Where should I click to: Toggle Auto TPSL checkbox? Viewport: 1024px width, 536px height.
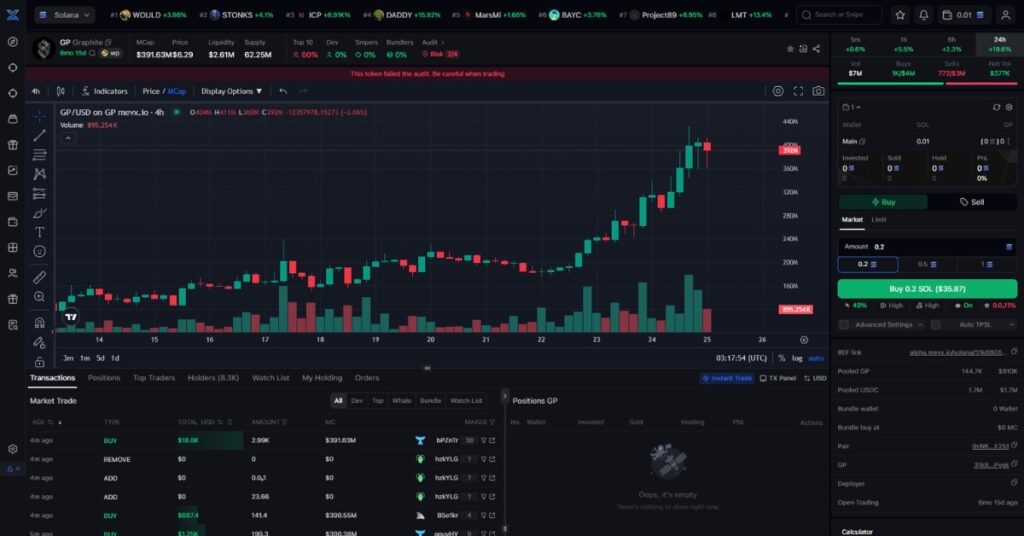click(935, 324)
